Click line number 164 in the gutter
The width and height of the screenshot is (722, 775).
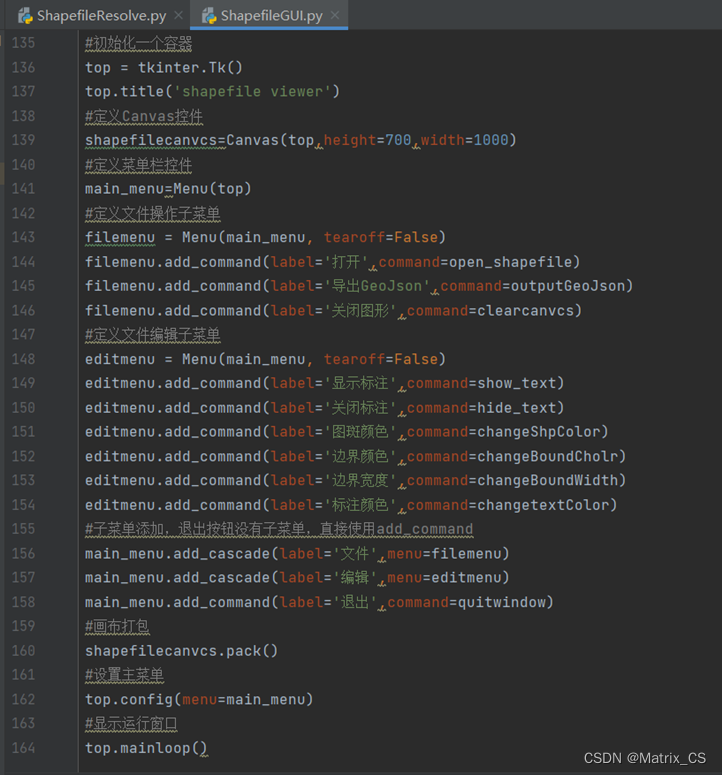pyautogui.click(x=23, y=748)
